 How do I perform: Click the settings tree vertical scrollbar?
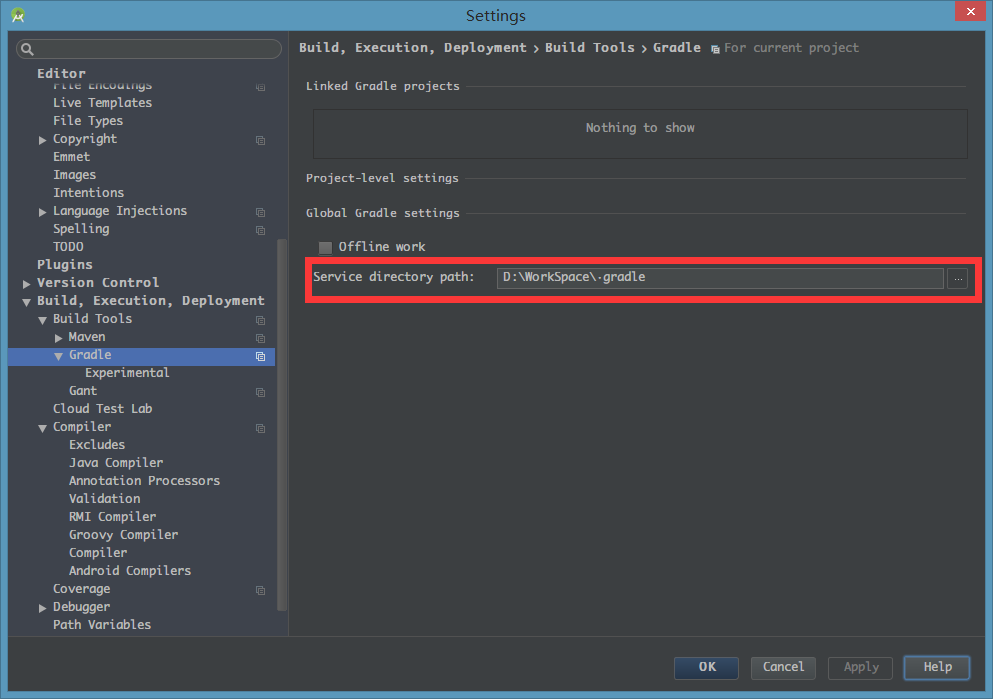point(282,424)
